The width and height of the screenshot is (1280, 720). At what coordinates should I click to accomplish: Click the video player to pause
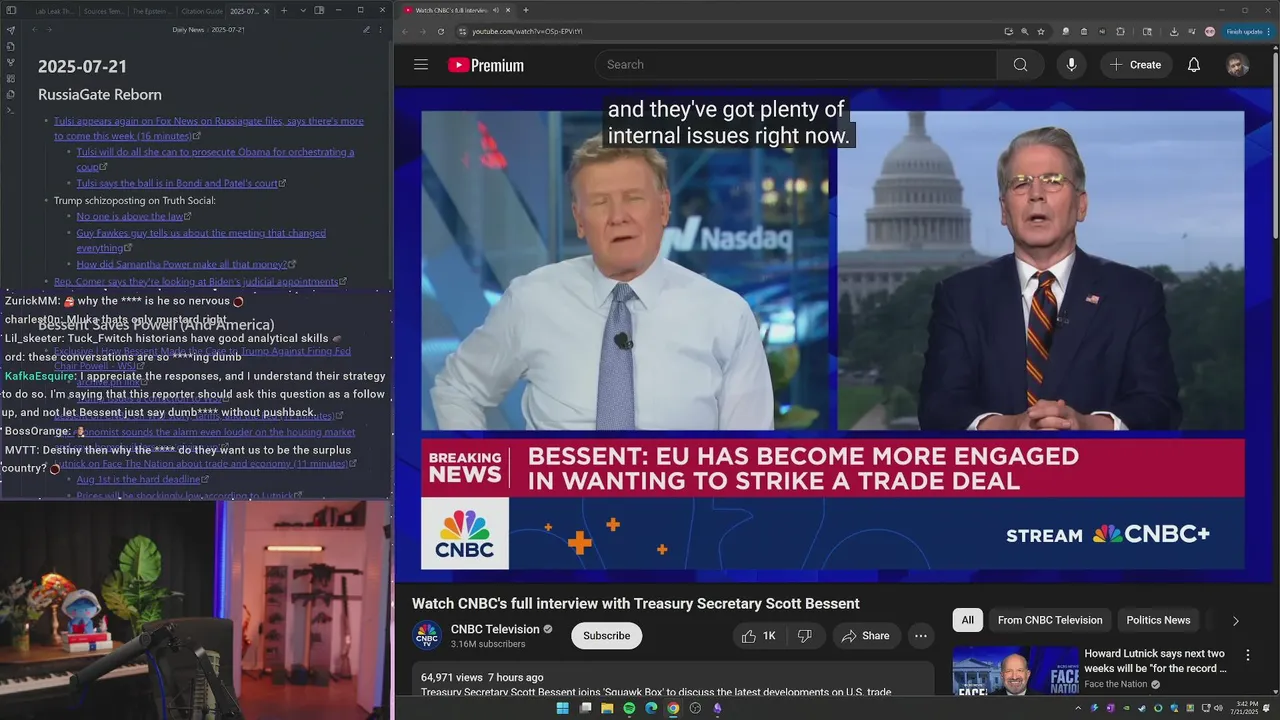point(832,335)
